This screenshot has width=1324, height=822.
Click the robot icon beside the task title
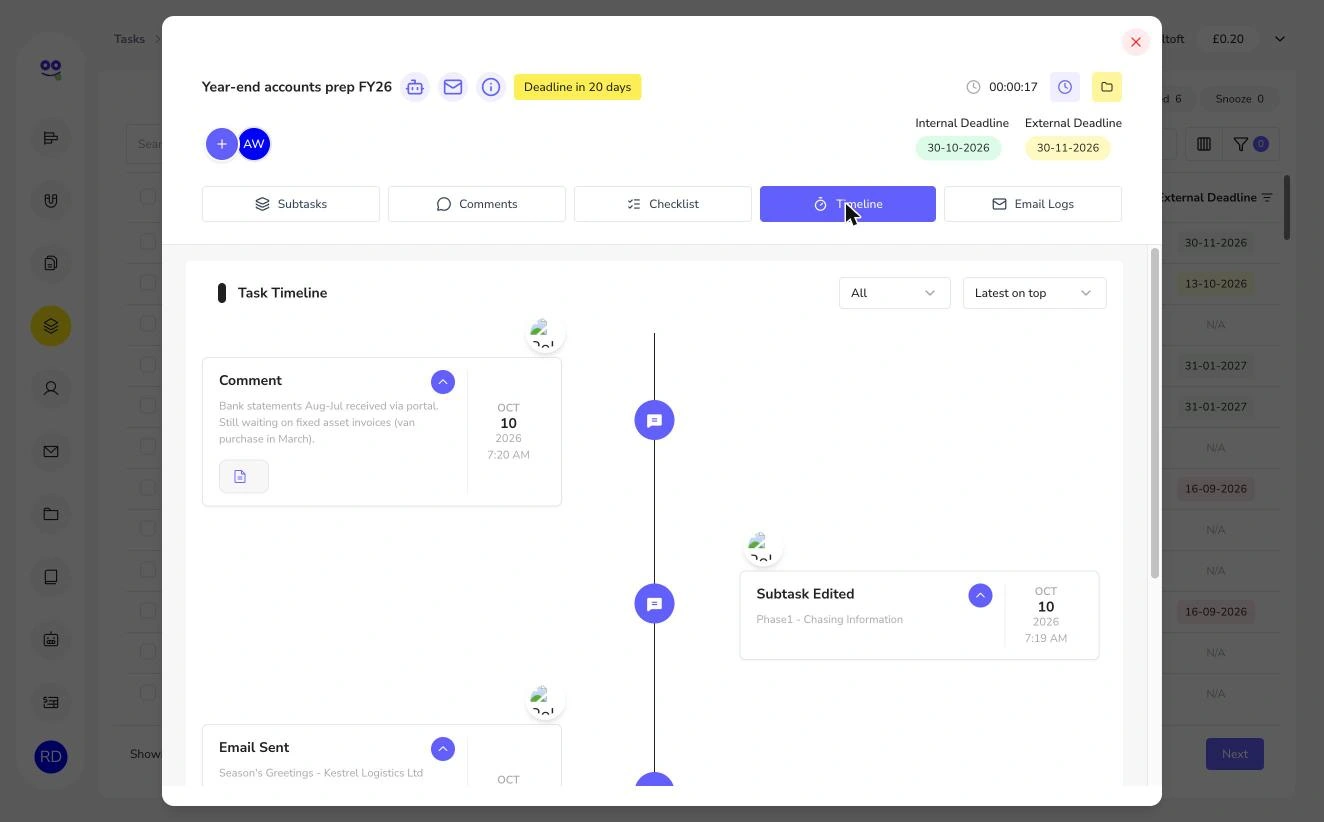[415, 87]
